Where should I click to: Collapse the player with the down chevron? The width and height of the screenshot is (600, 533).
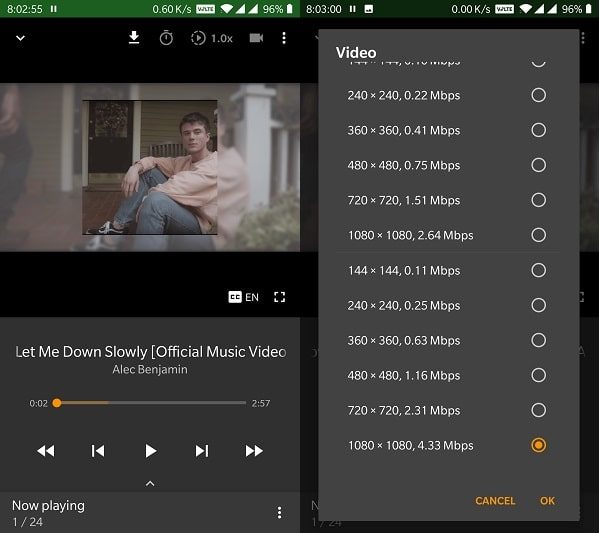pos(20,38)
